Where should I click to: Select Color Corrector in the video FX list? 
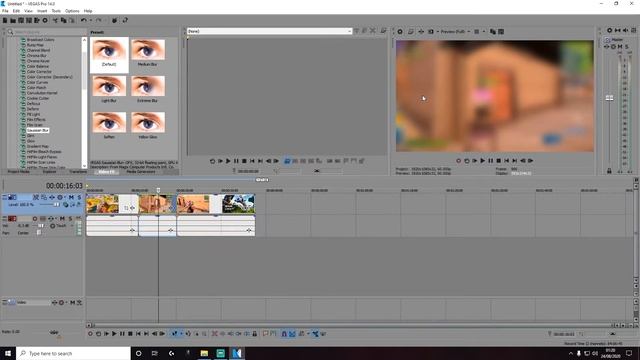pyautogui.click(x=40, y=71)
